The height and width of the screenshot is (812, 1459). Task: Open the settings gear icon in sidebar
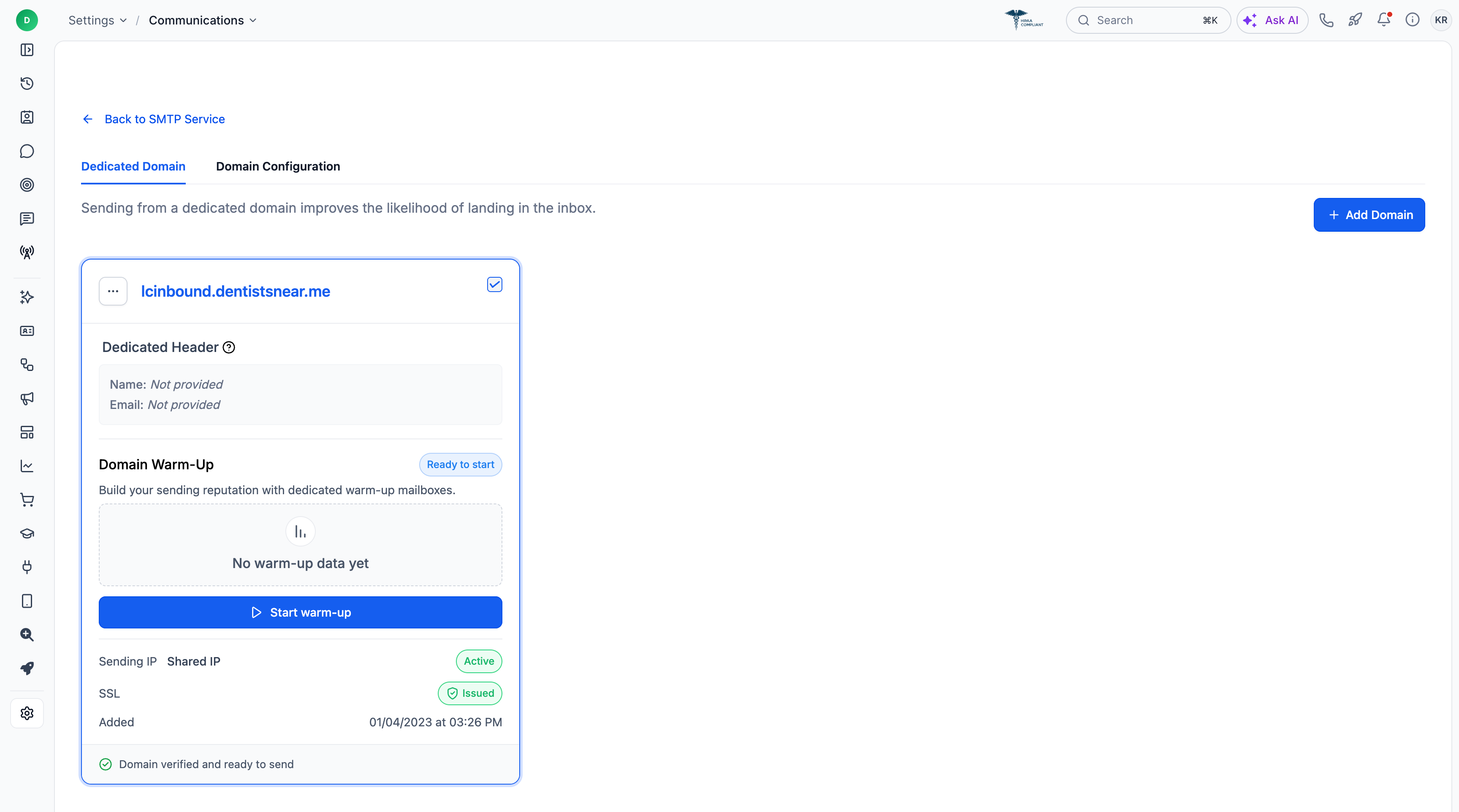pos(27,714)
